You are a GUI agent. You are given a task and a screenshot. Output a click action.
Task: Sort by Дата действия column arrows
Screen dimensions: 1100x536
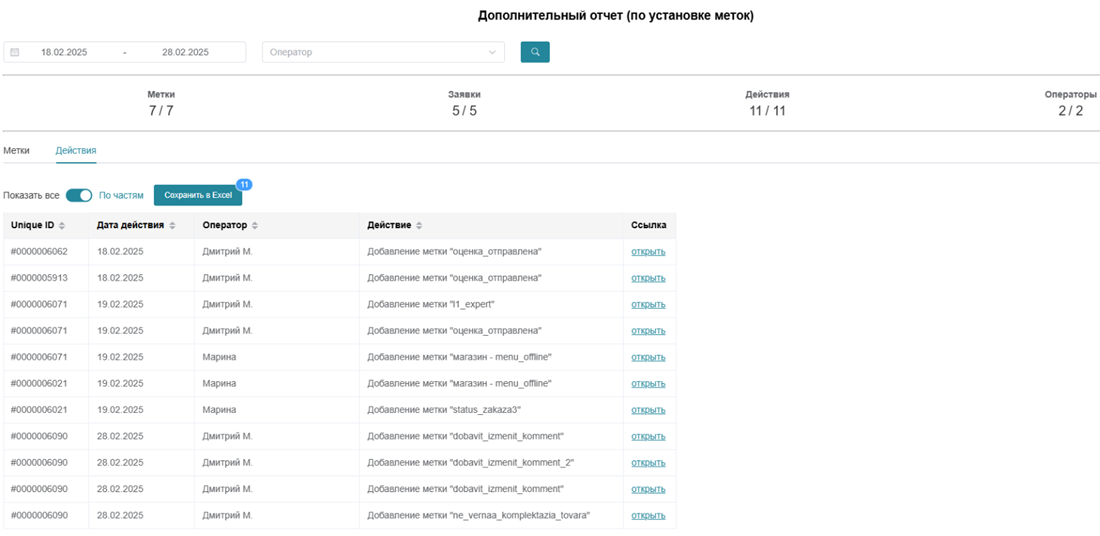[x=171, y=226]
